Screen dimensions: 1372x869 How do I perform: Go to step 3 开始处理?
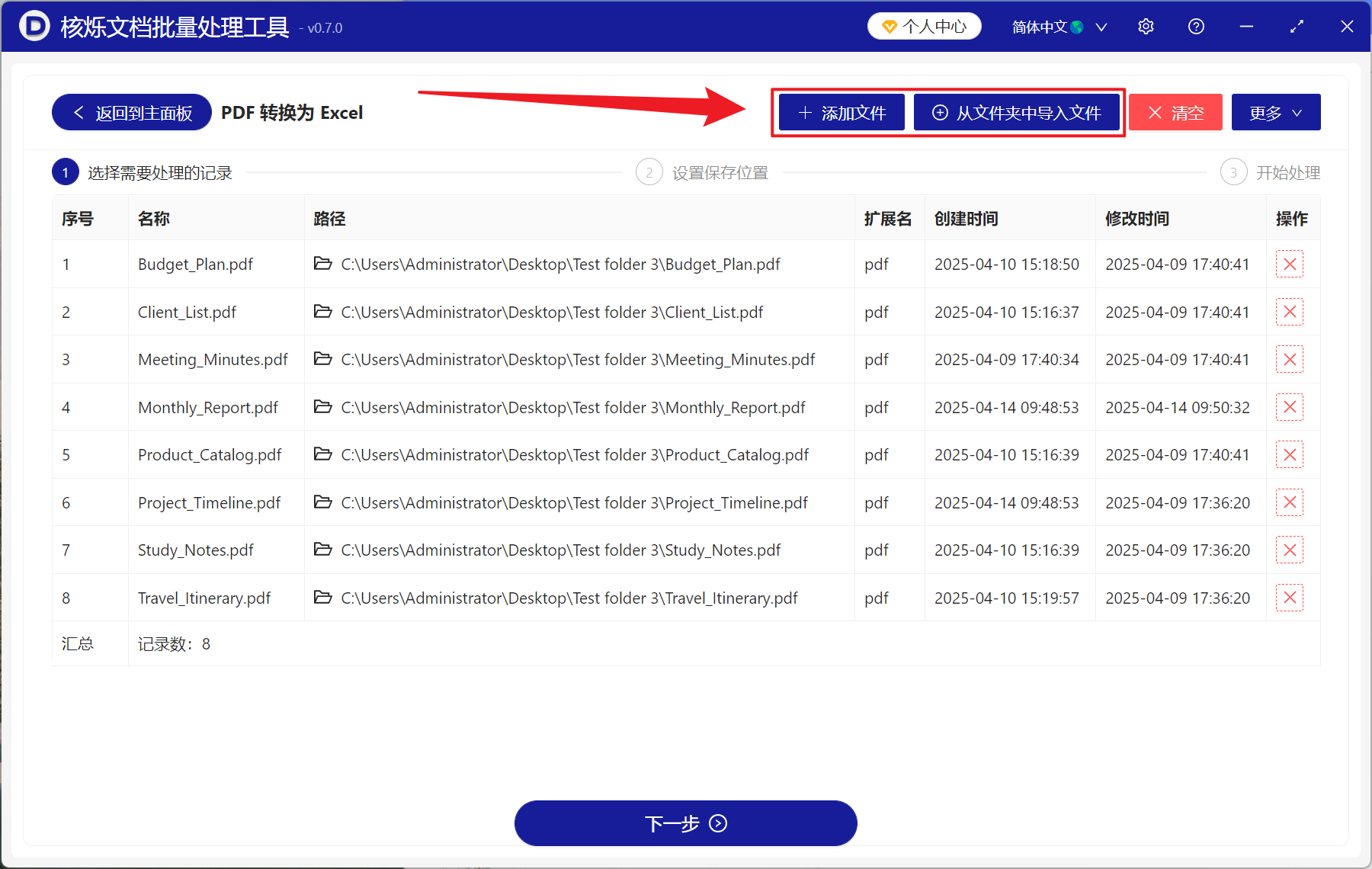pos(1270,173)
